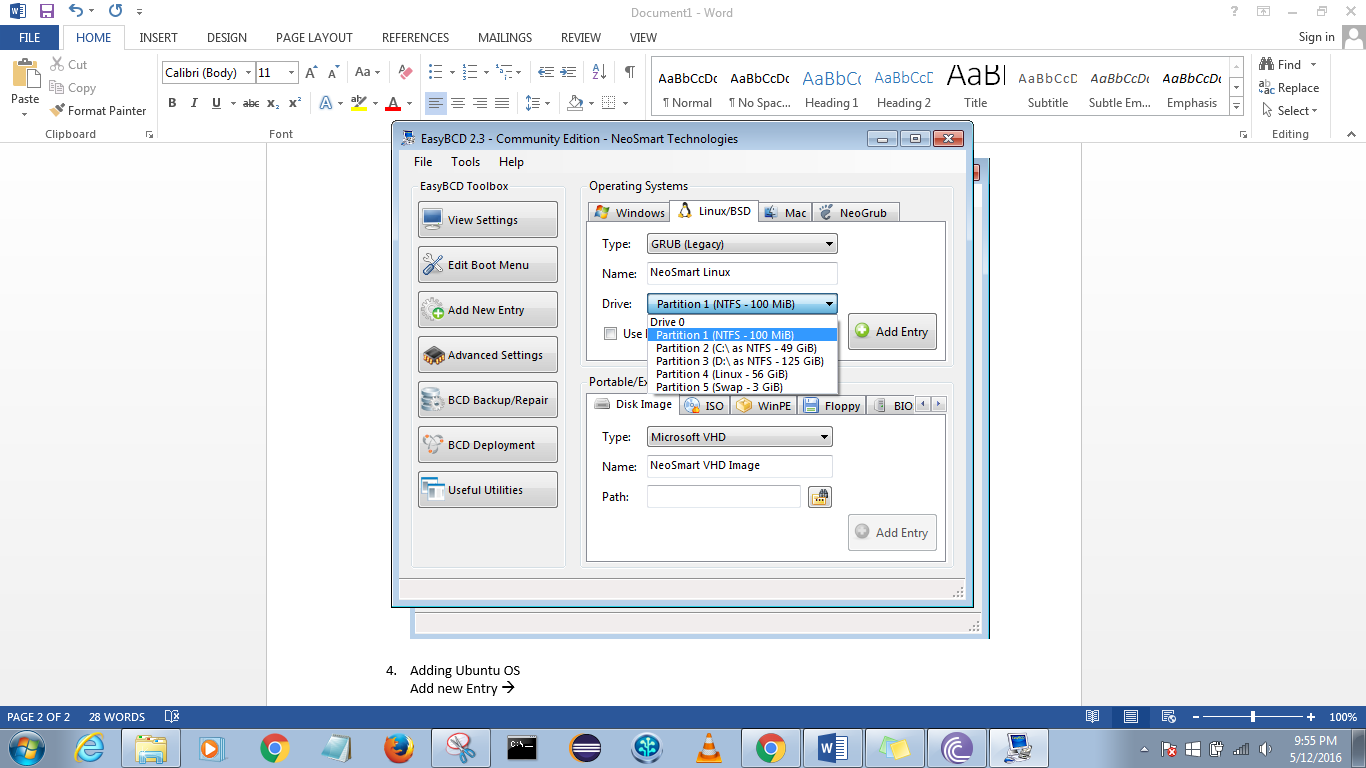Click the Format Painter brush icon
Screen dimensions: 1366x768
point(57,111)
